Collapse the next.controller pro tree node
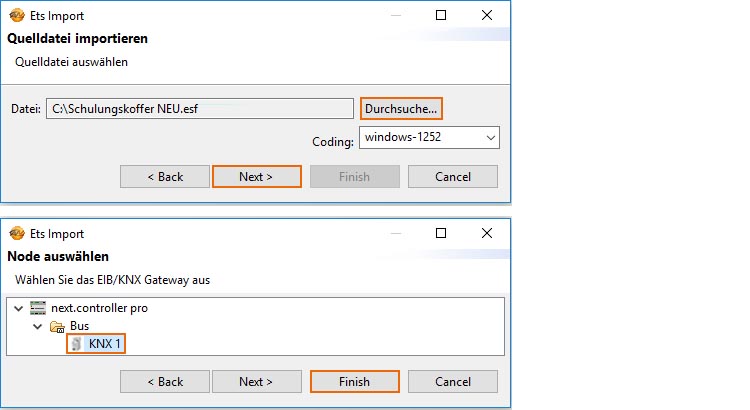This screenshot has height=410, width=750. pos(18,308)
